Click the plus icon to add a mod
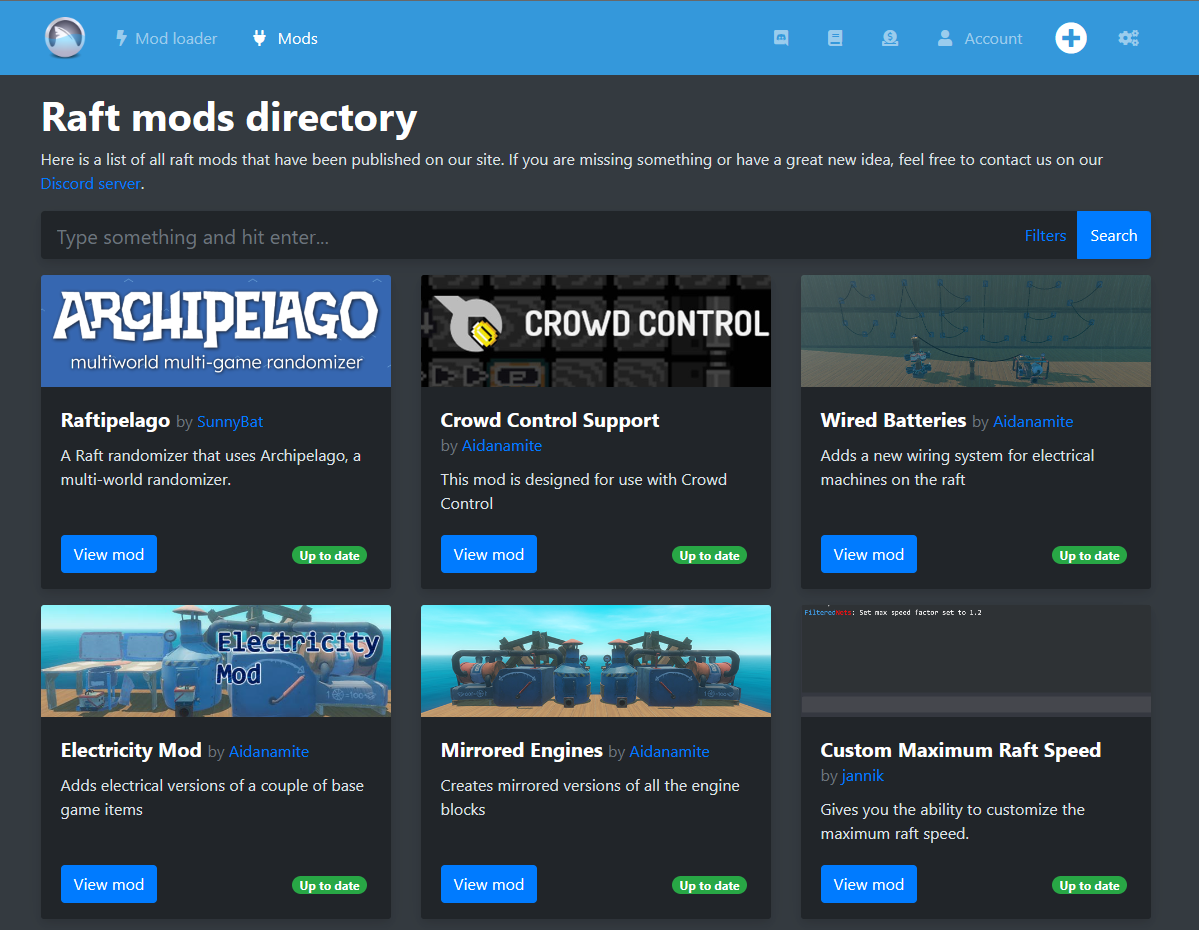 click(1071, 38)
